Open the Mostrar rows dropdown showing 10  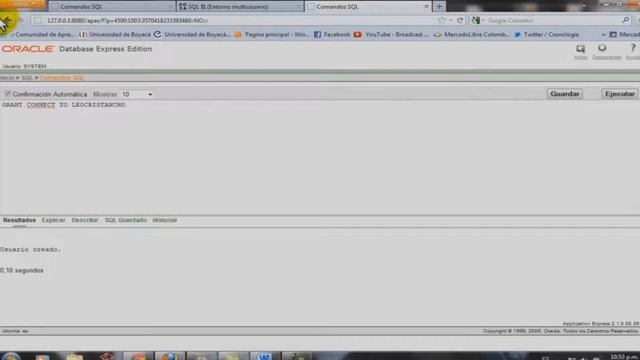137,94
